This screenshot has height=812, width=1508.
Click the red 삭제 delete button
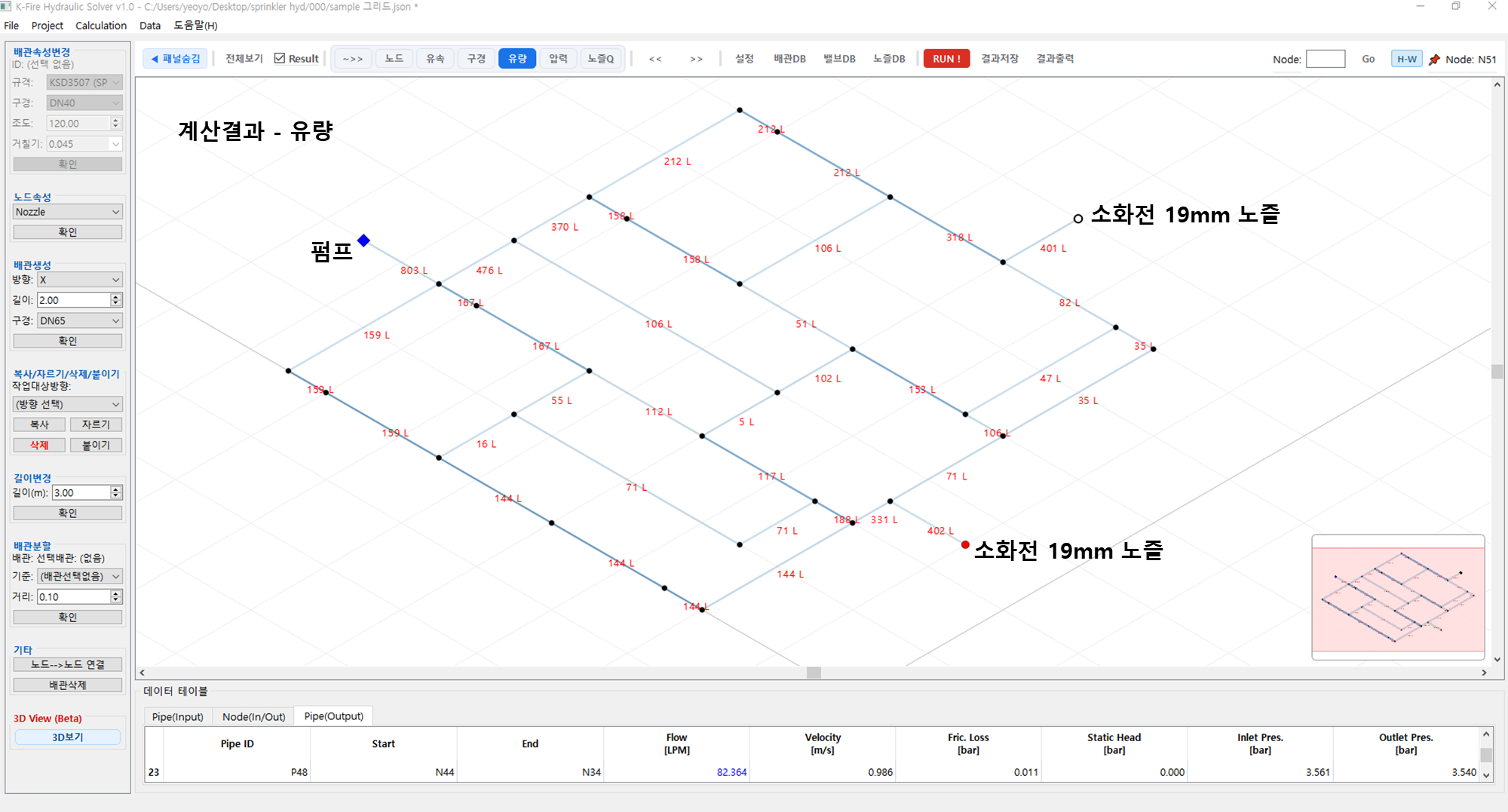39,445
